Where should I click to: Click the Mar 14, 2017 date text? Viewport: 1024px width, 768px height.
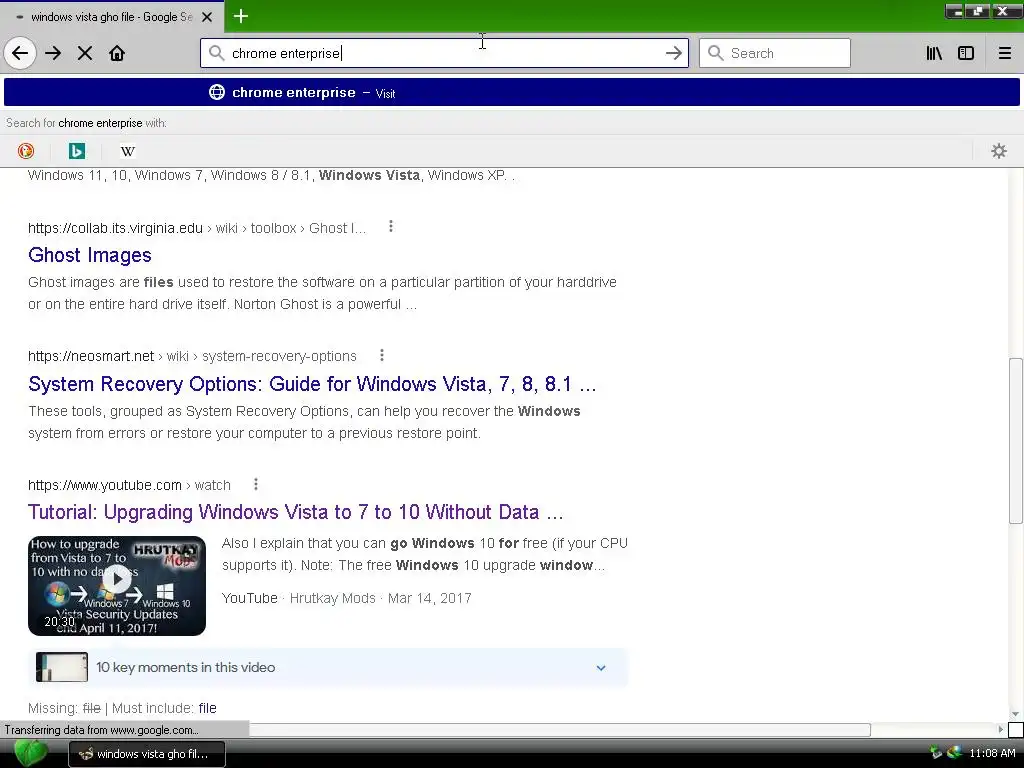pyautogui.click(x=429, y=598)
